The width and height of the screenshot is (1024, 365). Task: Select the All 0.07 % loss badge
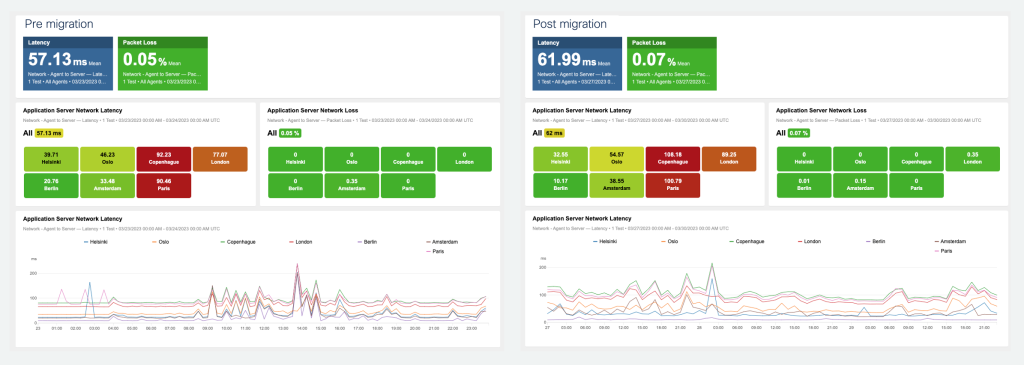799,133
